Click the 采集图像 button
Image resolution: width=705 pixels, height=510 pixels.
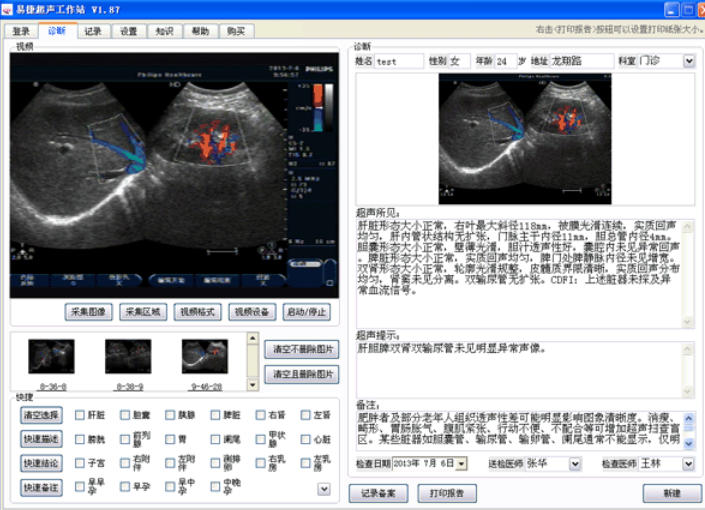point(89,312)
